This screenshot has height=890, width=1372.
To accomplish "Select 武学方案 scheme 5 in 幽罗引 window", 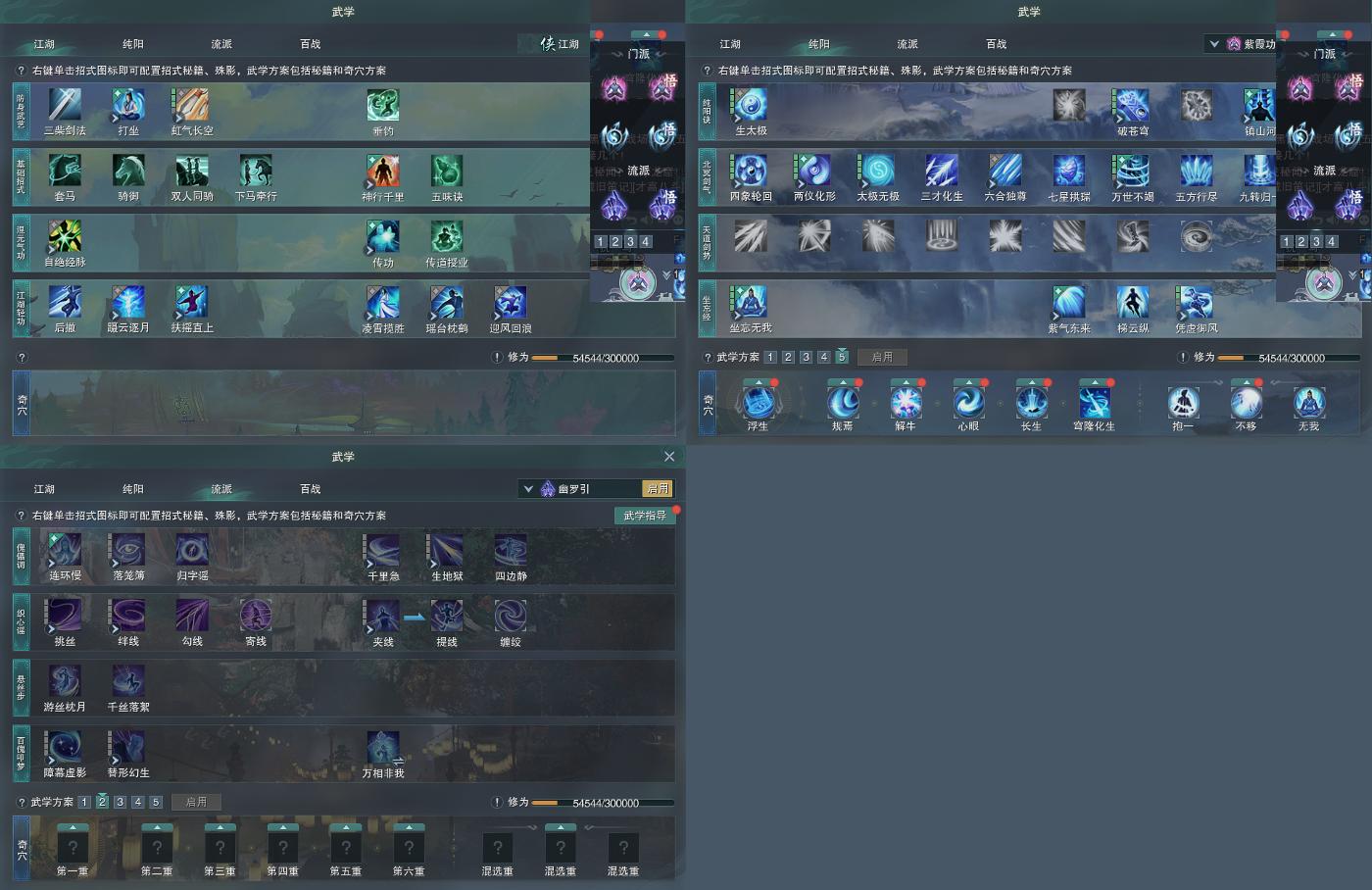I will point(155,802).
